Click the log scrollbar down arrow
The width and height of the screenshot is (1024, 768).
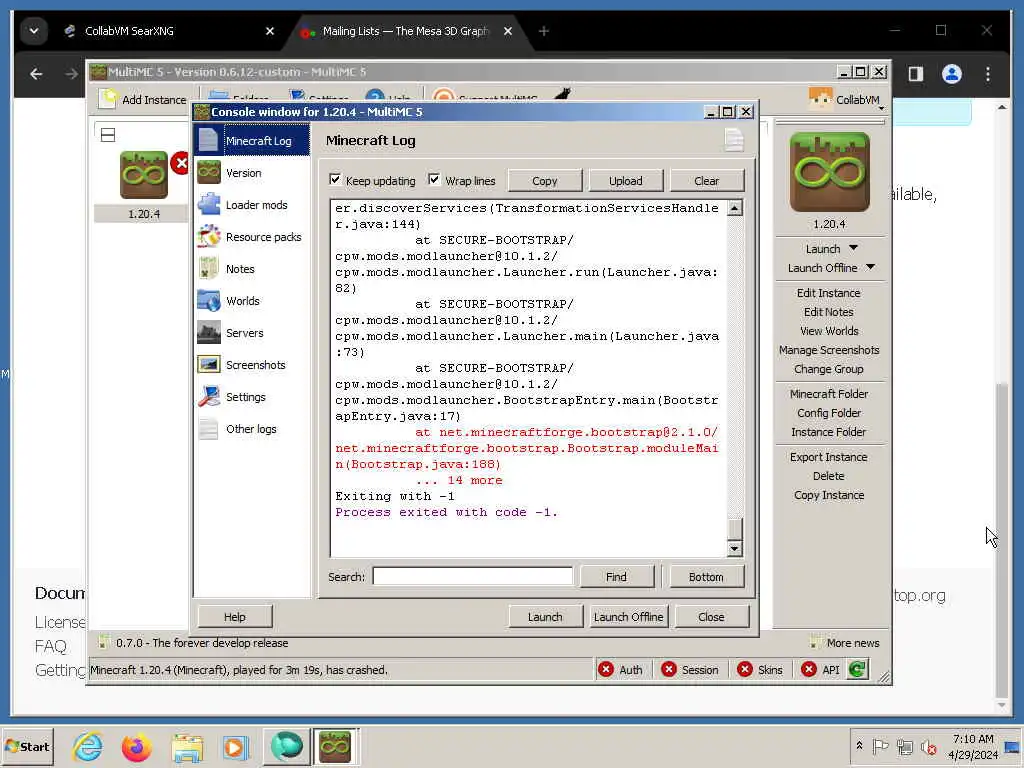coord(735,549)
